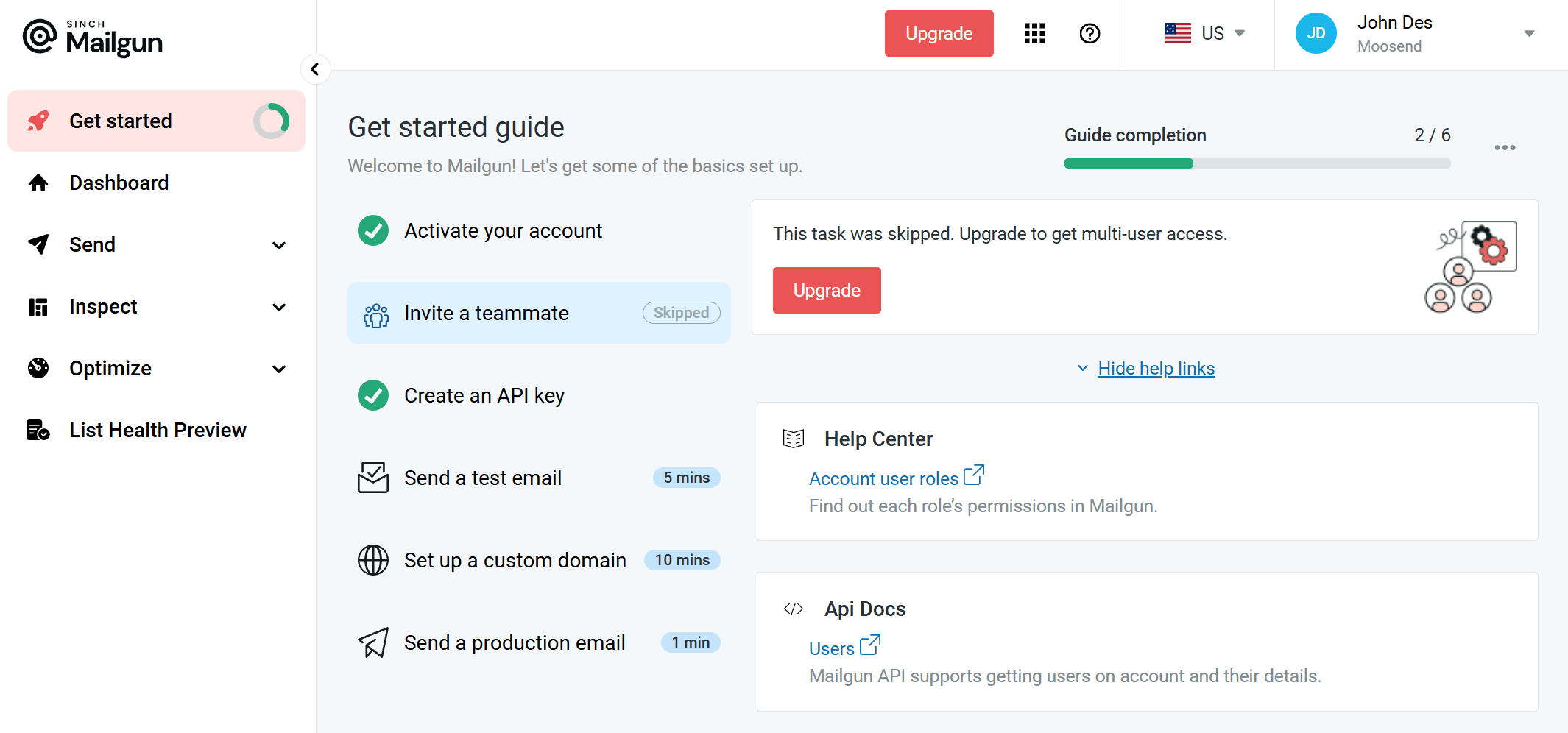The width and height of the screenshot is (1568, 733).
Task: Click the globe icon for custom domain
Action: (373, 560)
